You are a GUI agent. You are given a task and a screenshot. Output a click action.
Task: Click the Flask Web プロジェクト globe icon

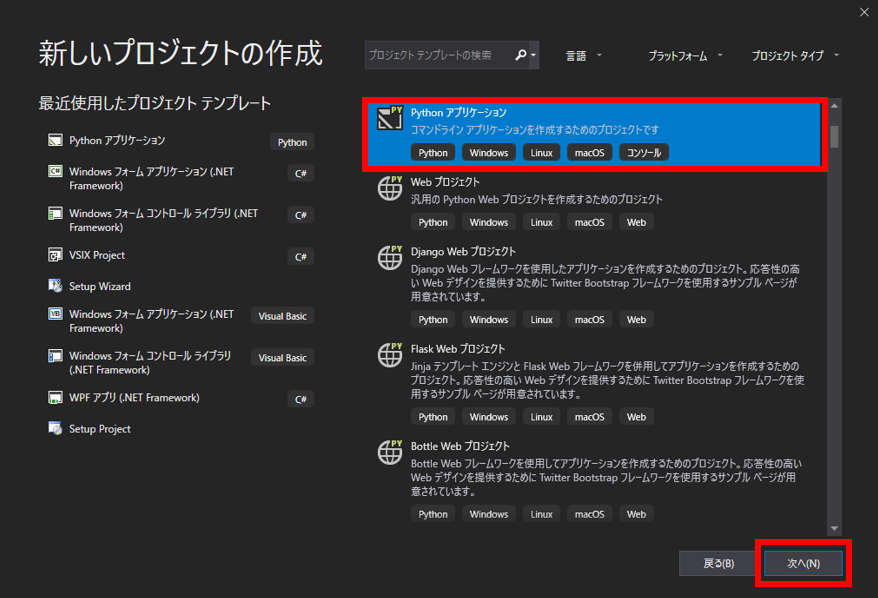coord(390,354)
